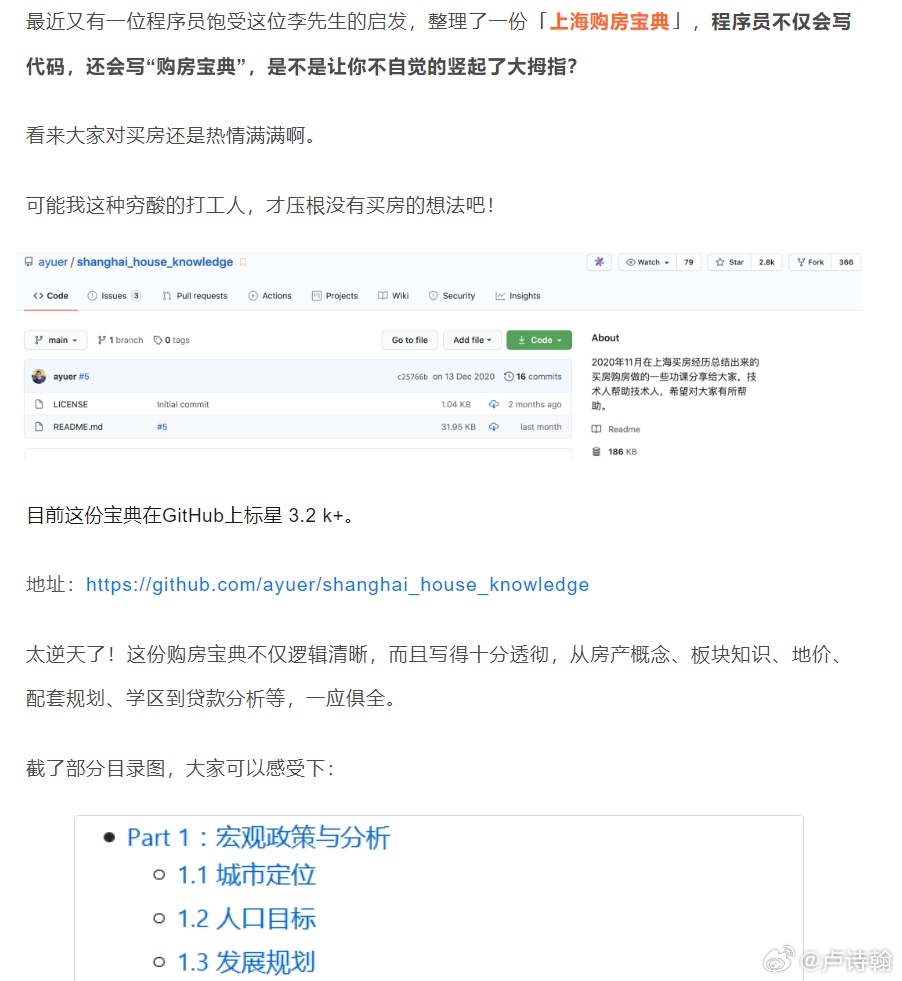This screenshot has width=902, height=981.
Task: Click commit hash c25766b
Action: [412, 377]
